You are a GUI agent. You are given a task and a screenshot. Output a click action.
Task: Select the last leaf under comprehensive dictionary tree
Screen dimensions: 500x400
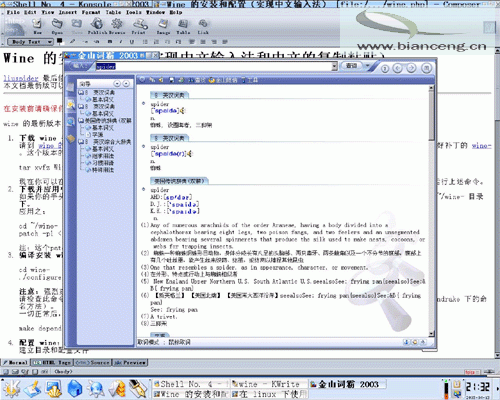(x=100, y=170)
